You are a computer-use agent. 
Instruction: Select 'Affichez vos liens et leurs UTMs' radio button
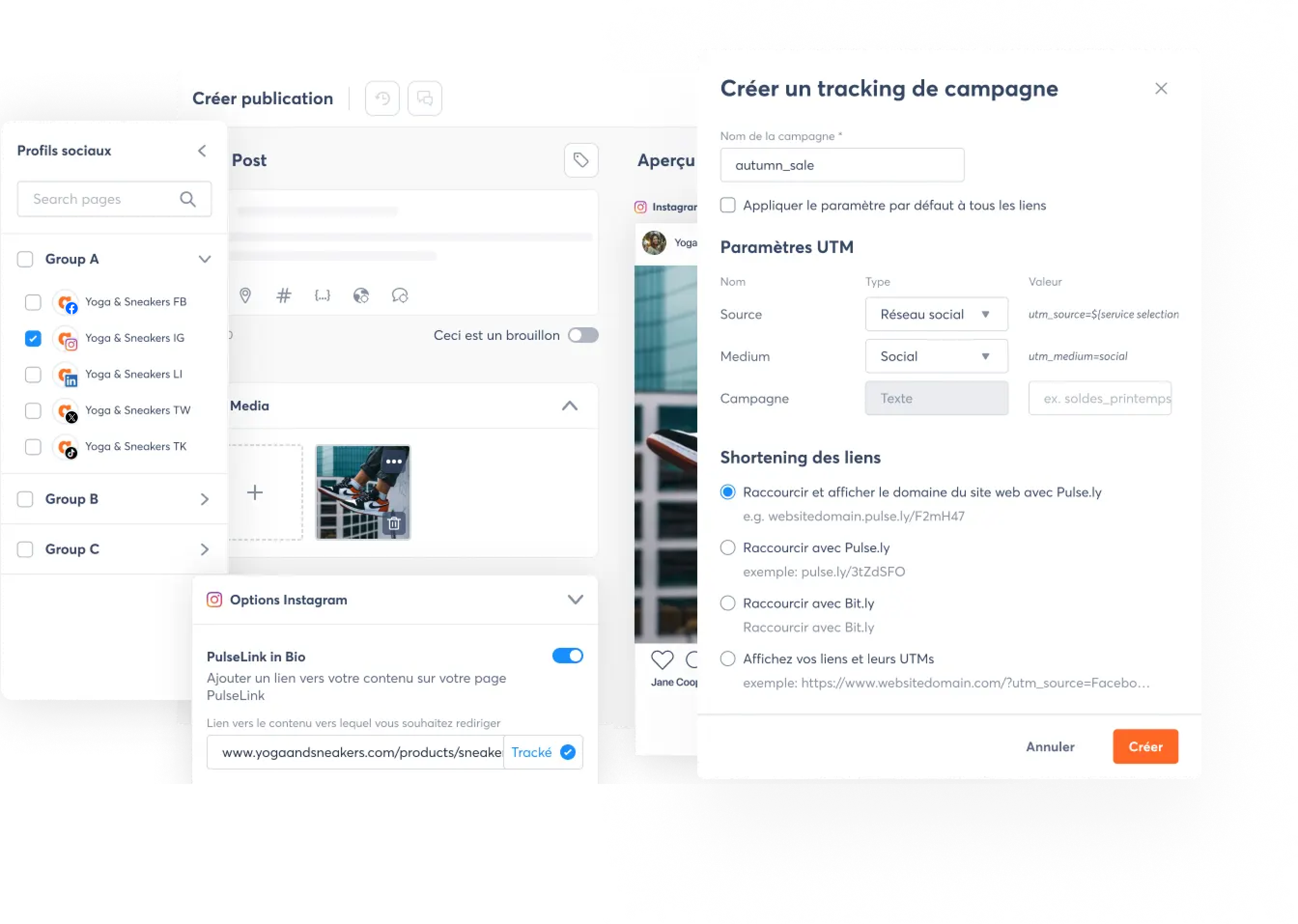point(727,658)
